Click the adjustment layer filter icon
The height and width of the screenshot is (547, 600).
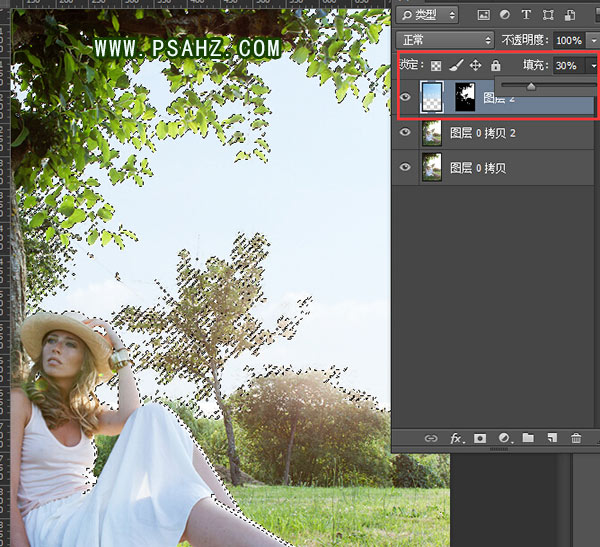click(x=504, y=15)
